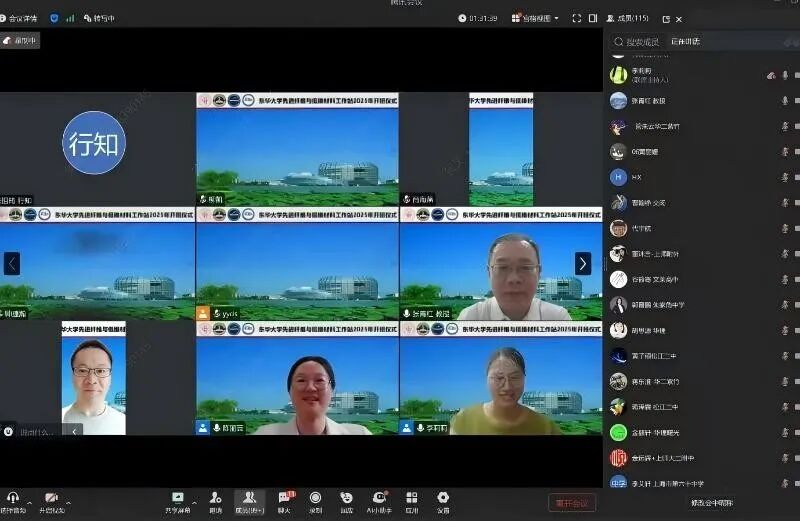Viewport: 800px width, 521px height.
Task: Select the yyds participant video tile
Action: 297,264
